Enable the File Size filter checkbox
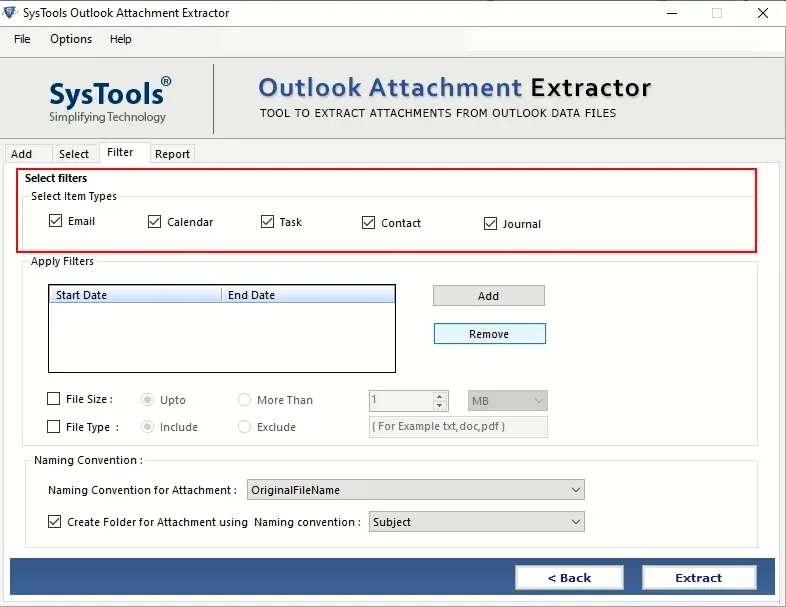 (x=54, y=399)
